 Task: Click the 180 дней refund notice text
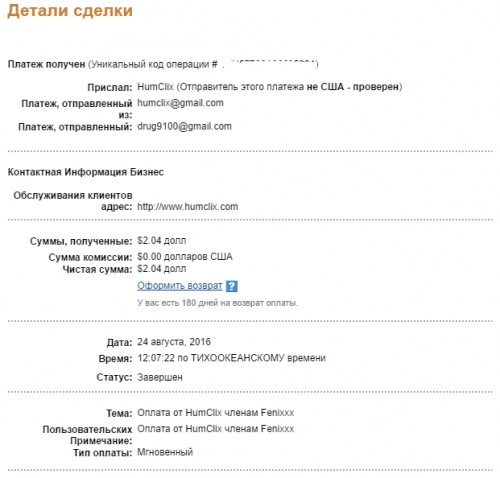click(217, 303)
